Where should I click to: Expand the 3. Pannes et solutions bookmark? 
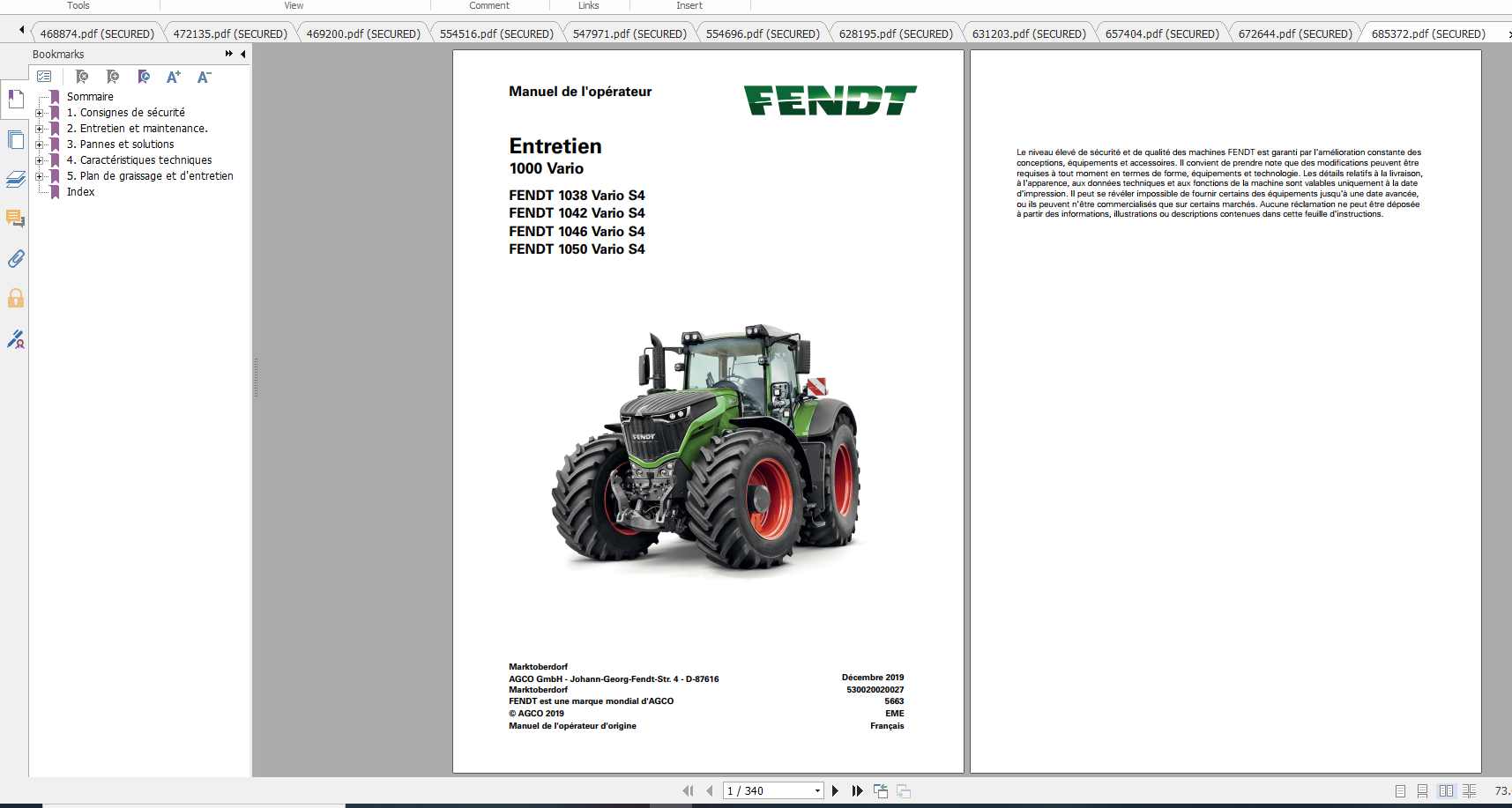pos(39,145)
